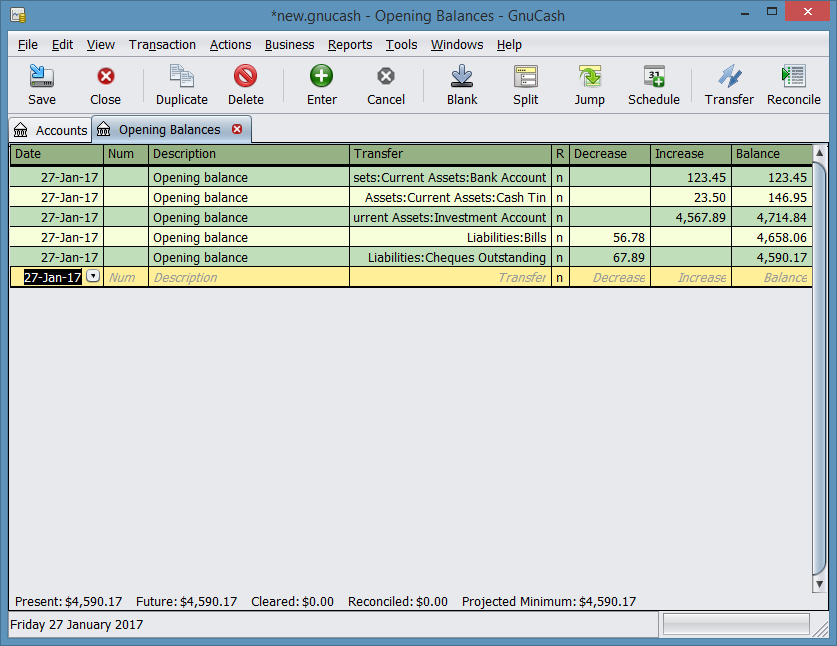
Task: Click the Decrease field in the blank row
Action: (610, 278)
